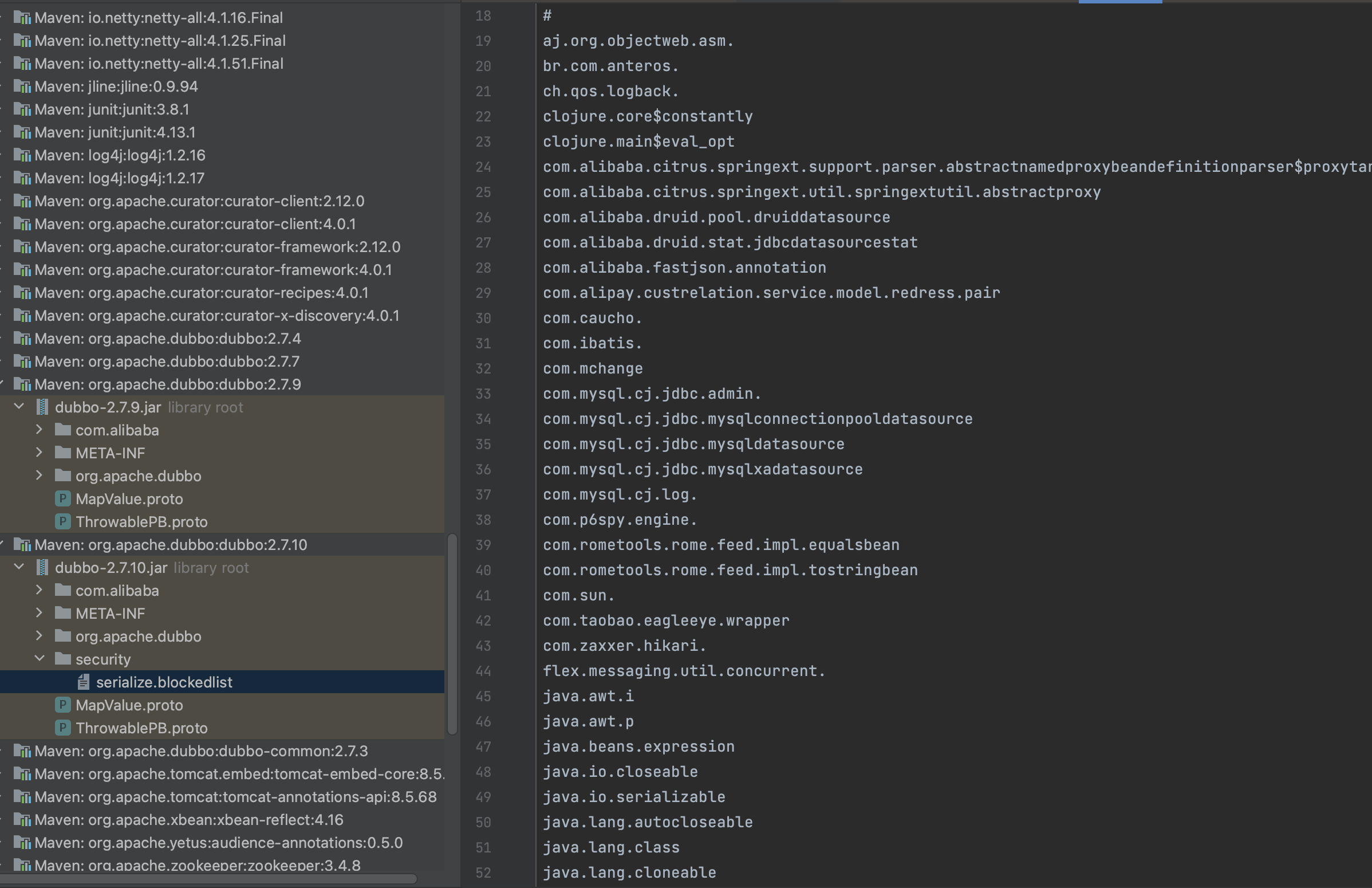Click 'java.beans.expression' line in editor
The height and width of the screenshot is (888, 1372).
click(638, 746)
